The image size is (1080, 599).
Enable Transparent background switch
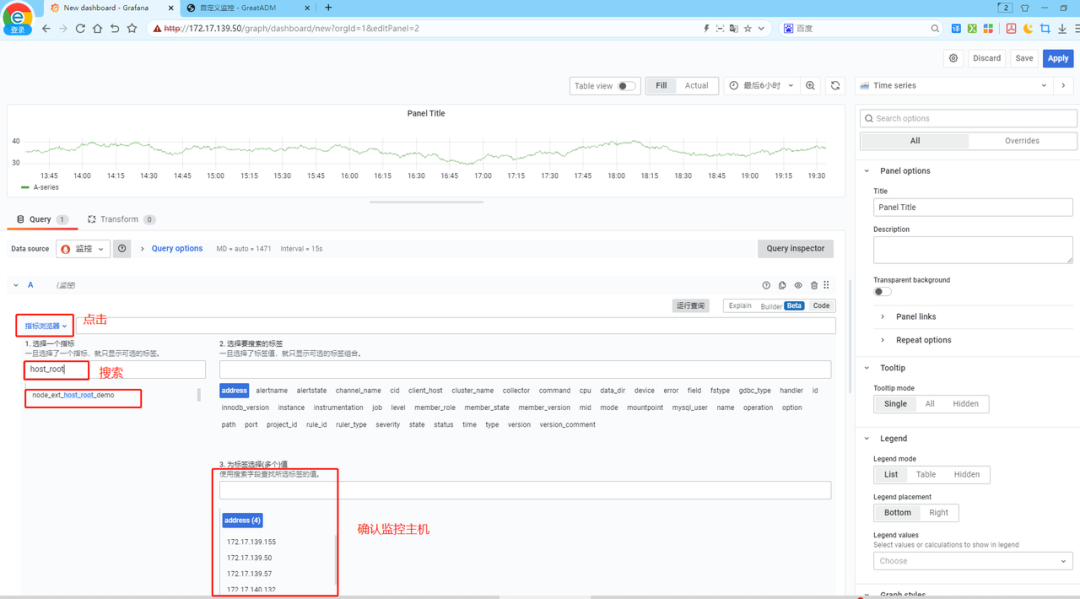[882, 292]
